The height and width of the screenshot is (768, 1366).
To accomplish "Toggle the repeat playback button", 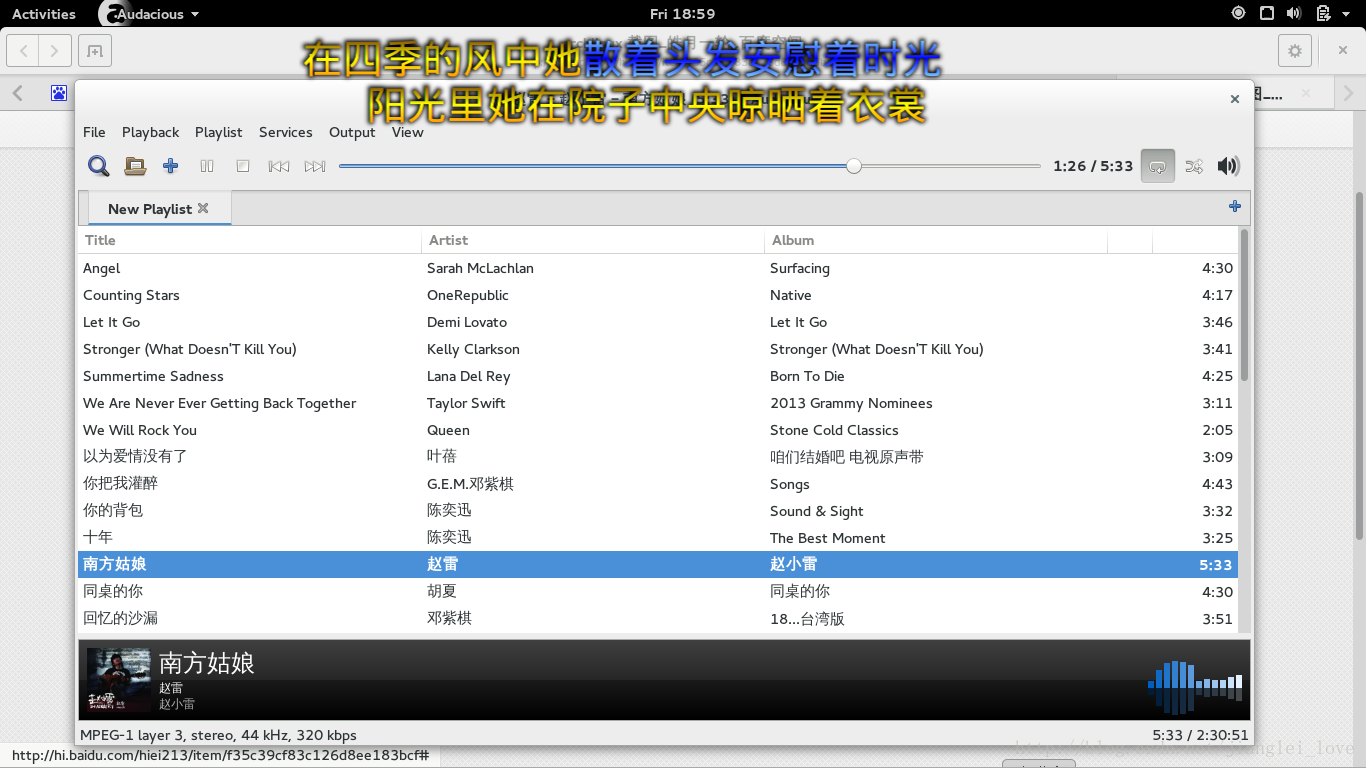I will point(1158,166).
